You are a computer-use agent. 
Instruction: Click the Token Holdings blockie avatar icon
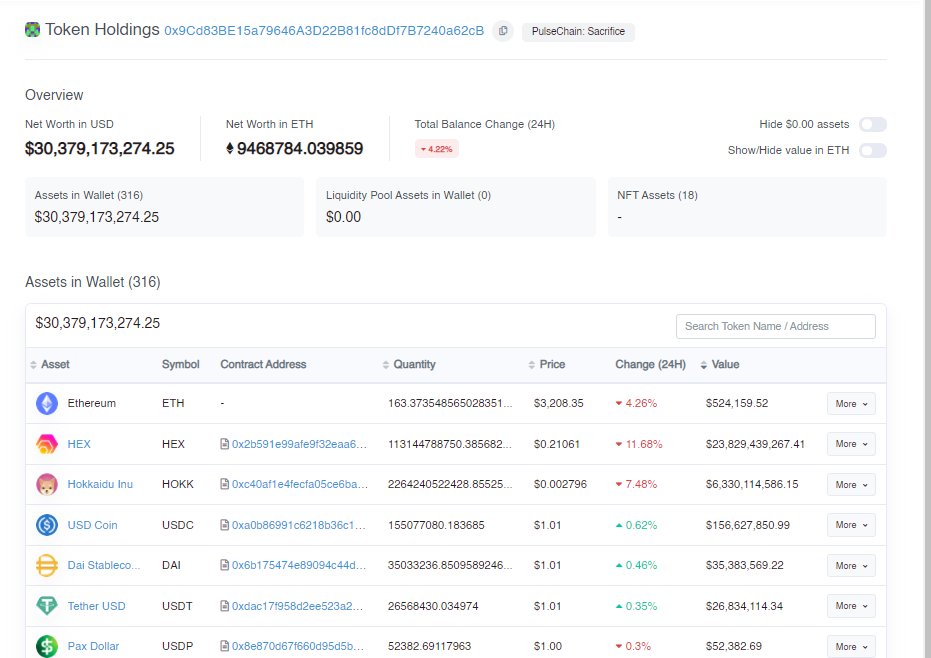point(32,30)
